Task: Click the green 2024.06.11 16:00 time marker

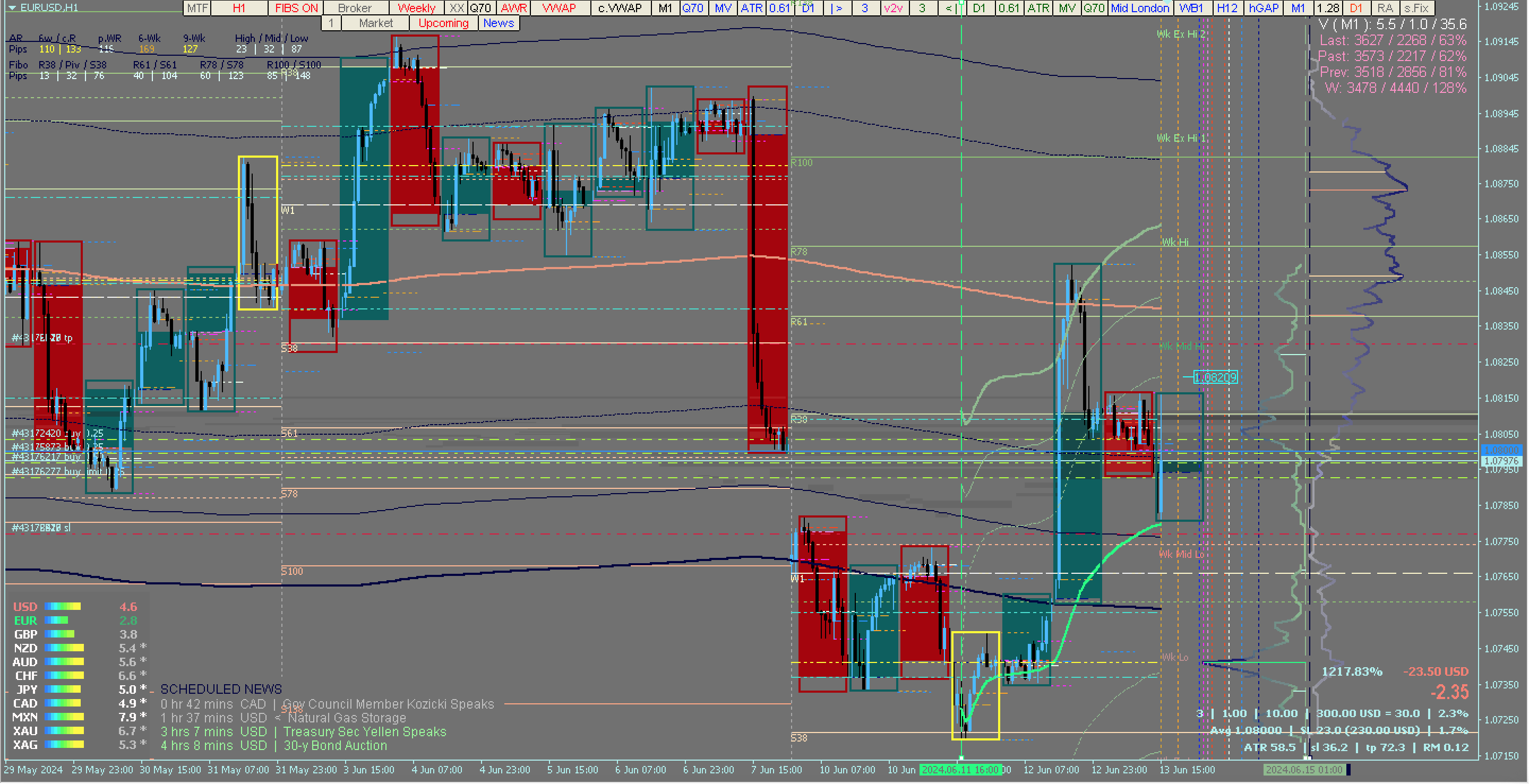Action: point(960,770)
